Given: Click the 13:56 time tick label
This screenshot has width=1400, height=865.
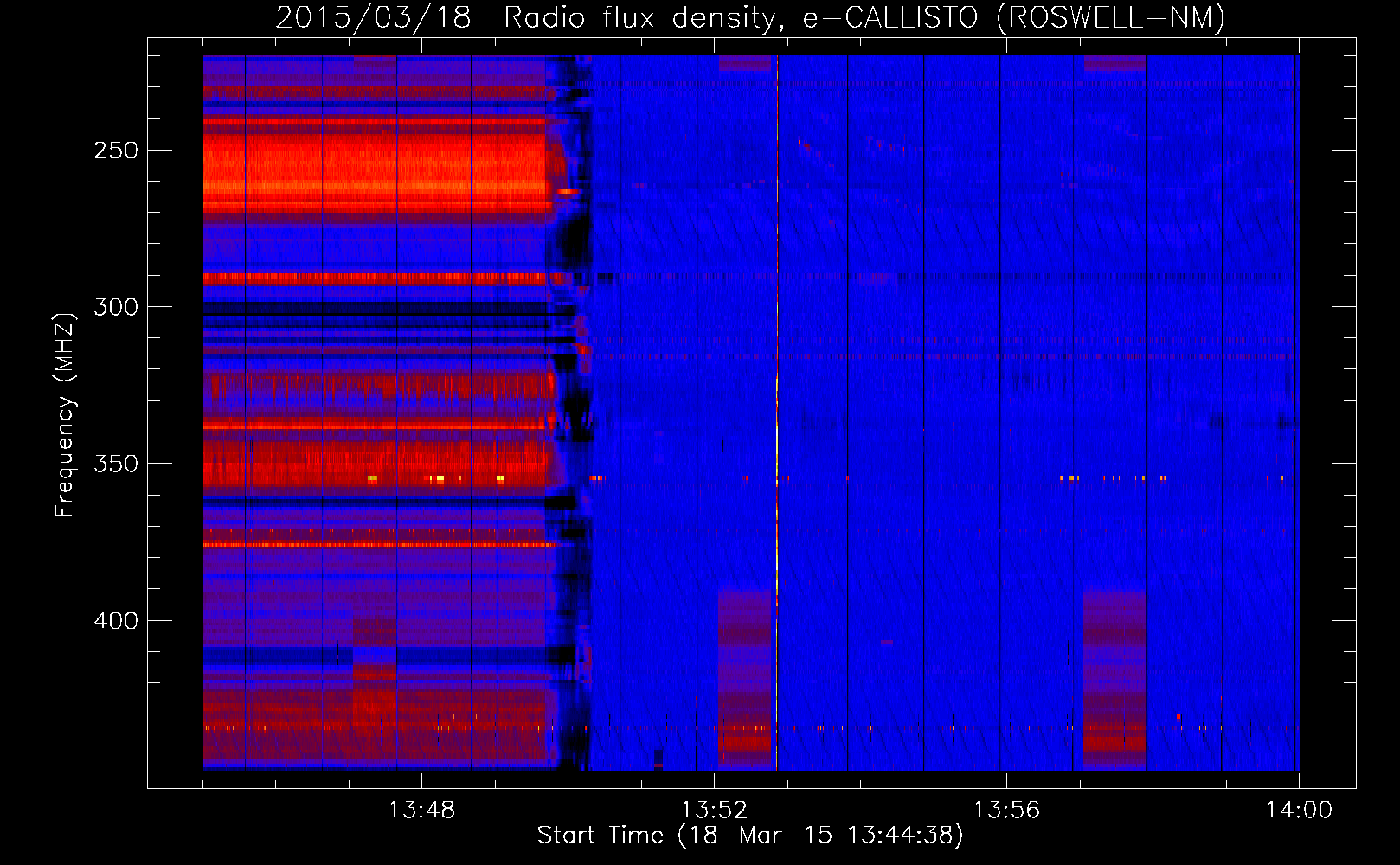Looking at the screenshot, I should 1006,811.
